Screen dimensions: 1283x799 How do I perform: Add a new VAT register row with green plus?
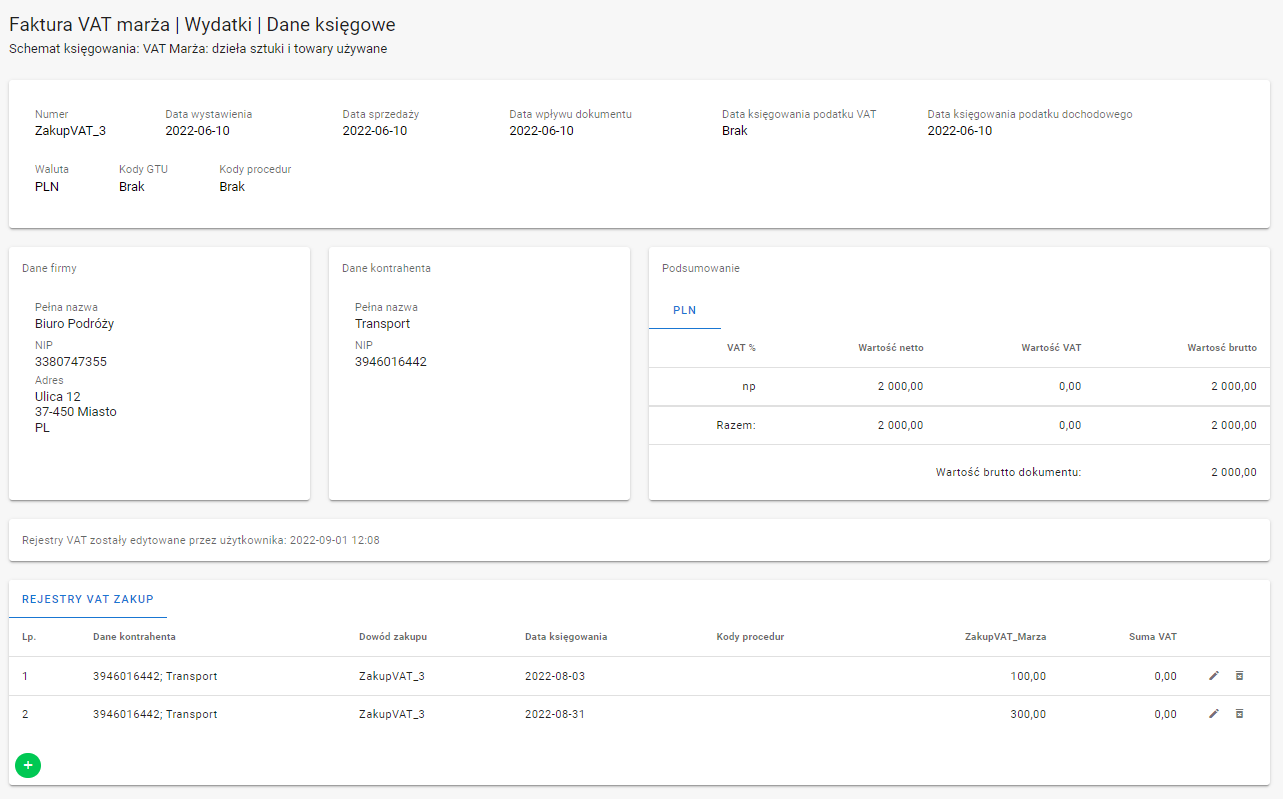tap(28, 765)
